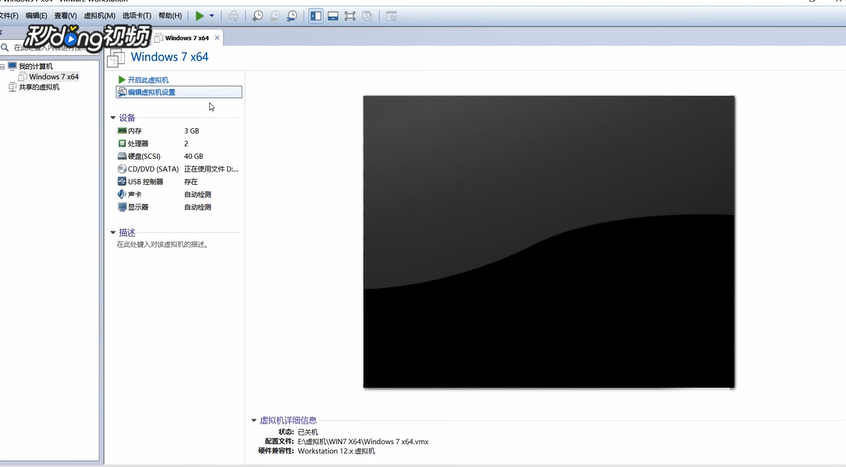Click Send Ctrl+Alt+Del toolbar icon
Screen dimensions: 846x467
click(x=233, y=16)
